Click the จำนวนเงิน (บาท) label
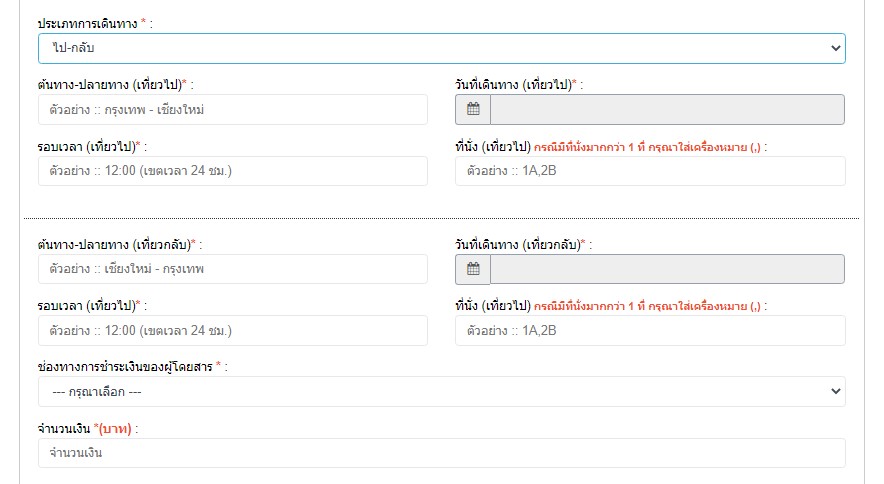This screenshot has height=484, width=884. point(85,429)
